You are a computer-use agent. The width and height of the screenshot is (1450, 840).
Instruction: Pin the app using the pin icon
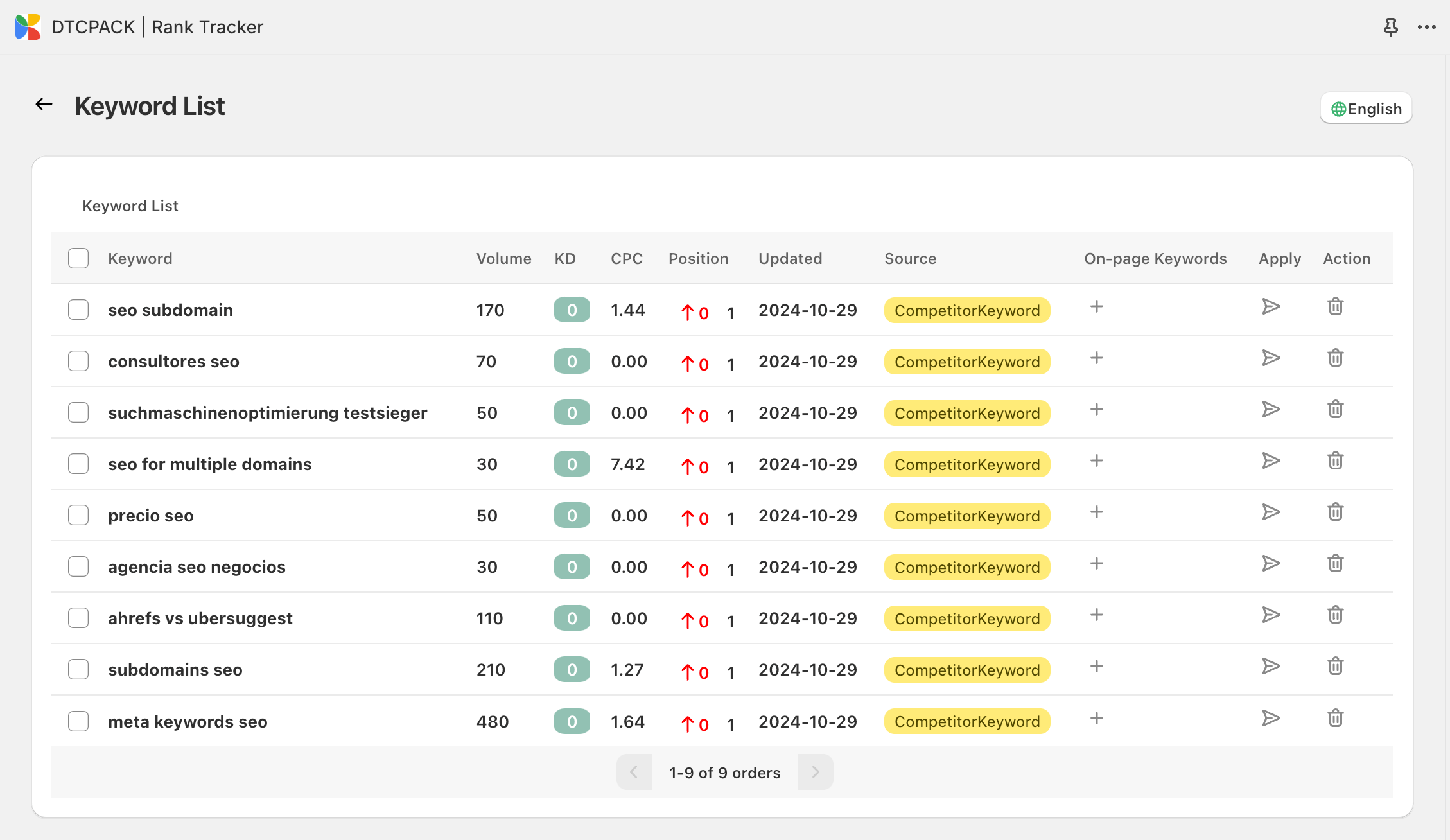(1390, 27)
